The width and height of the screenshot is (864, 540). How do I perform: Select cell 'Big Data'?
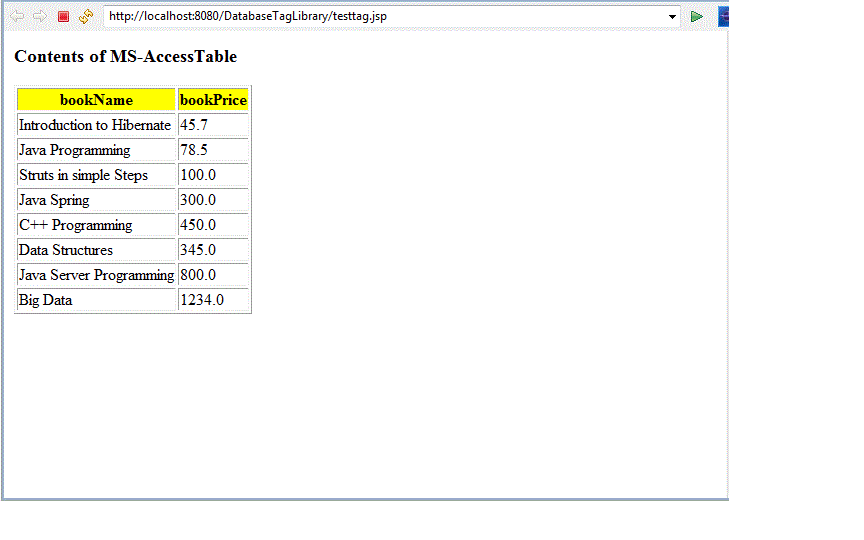point(96,300)
